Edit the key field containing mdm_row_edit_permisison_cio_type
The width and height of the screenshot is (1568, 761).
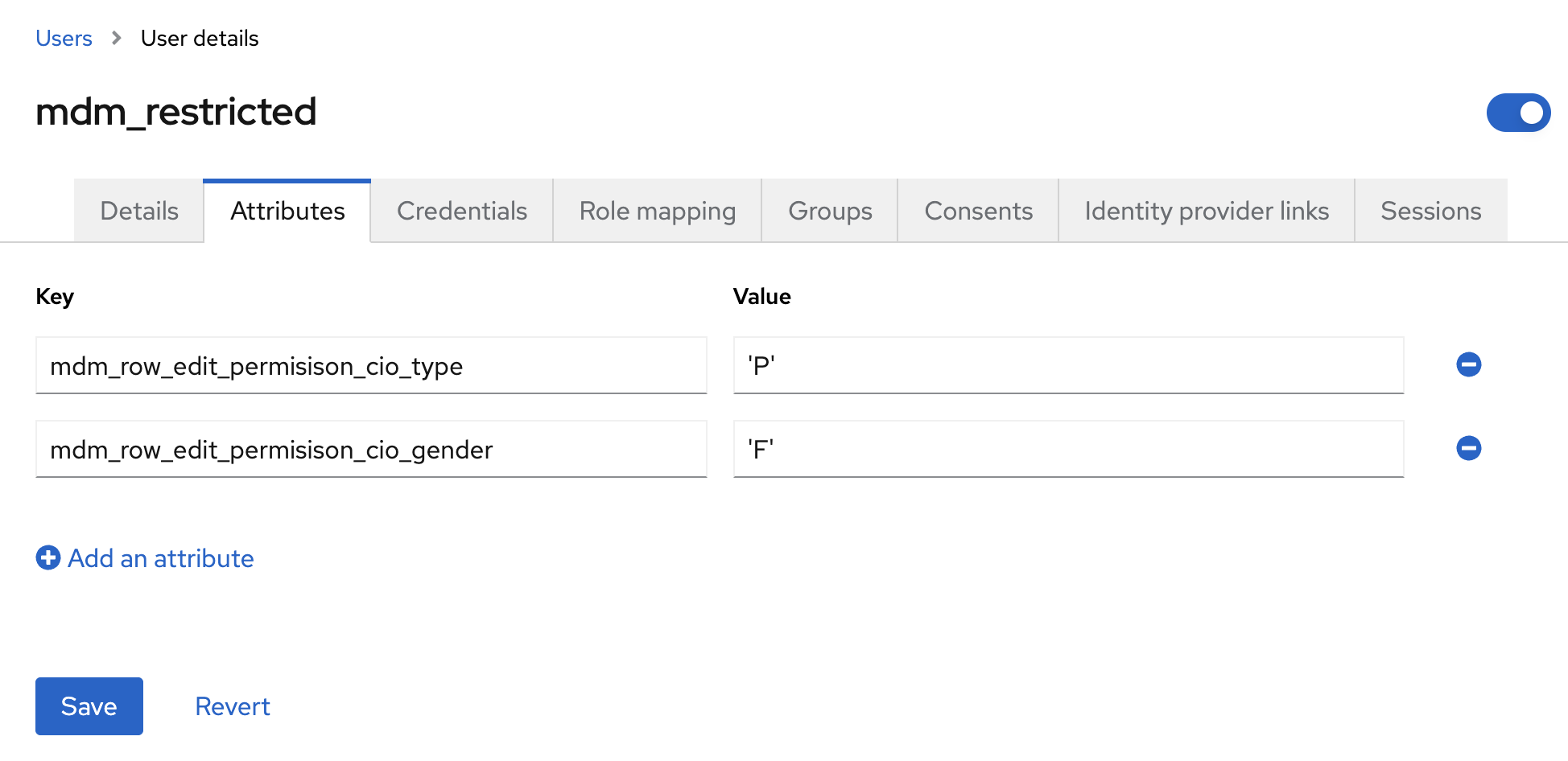[370, 365]
